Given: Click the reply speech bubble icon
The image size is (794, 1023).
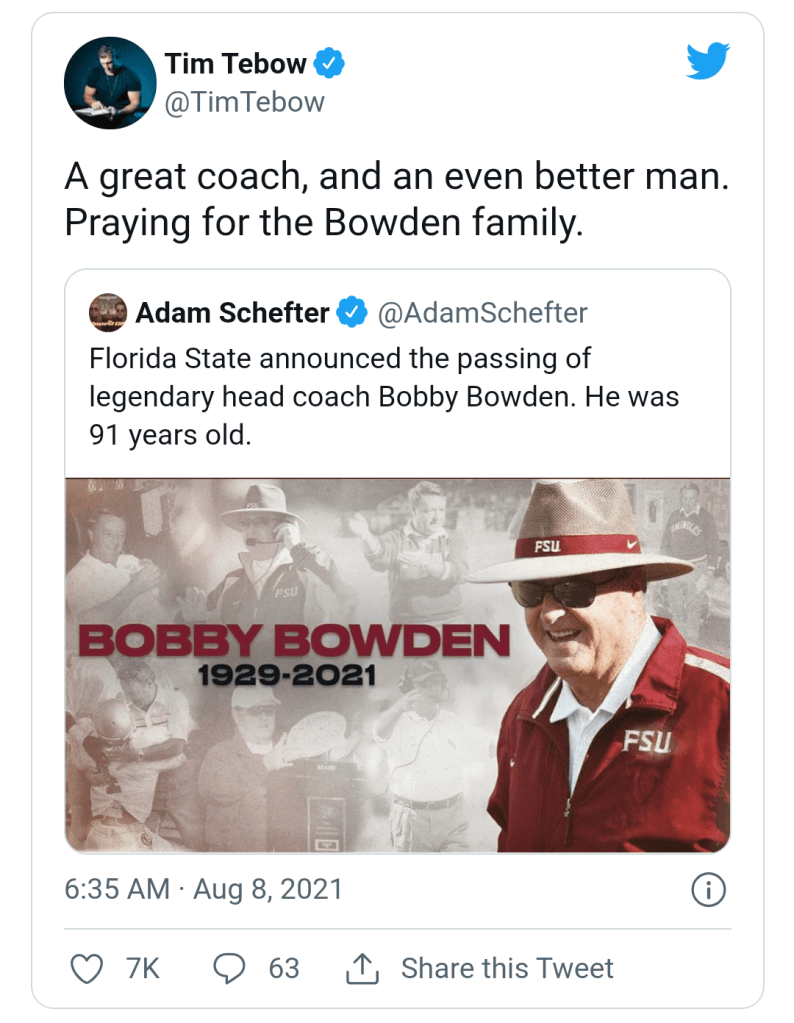Looking at the screenshot, I should coord(231,968).
